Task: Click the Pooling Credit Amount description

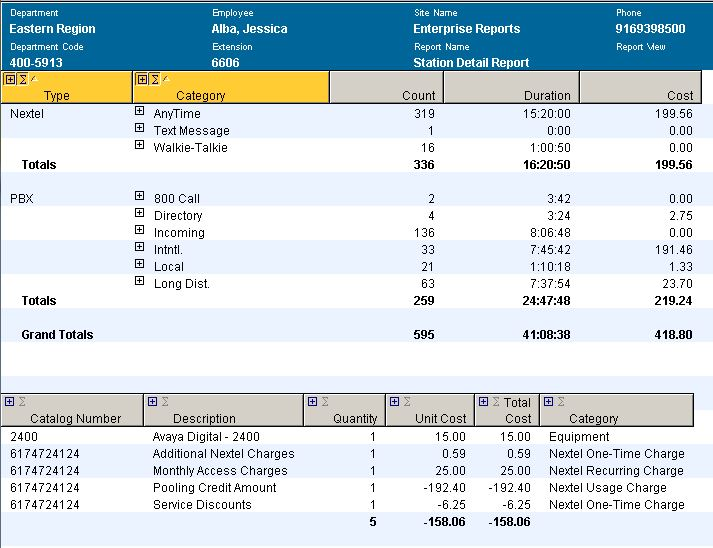Action: (215, 488)
